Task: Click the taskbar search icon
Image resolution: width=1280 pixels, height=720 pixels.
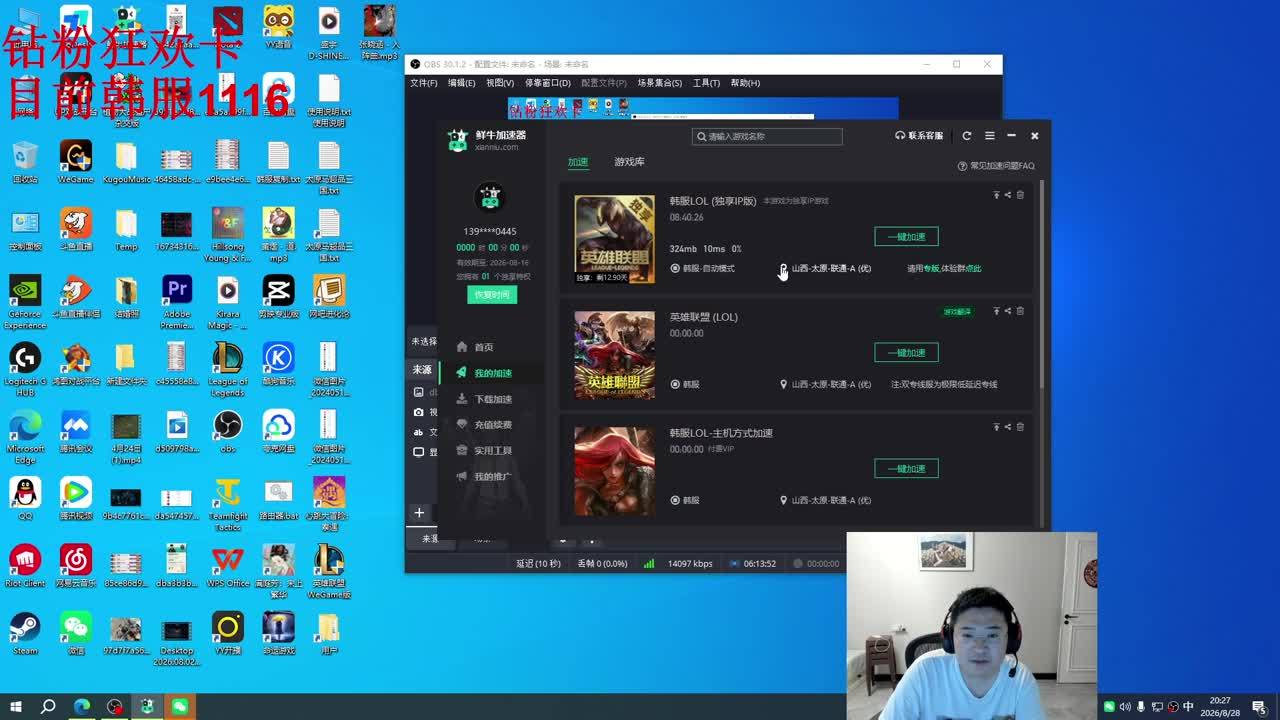Action: tap(48, 706)
